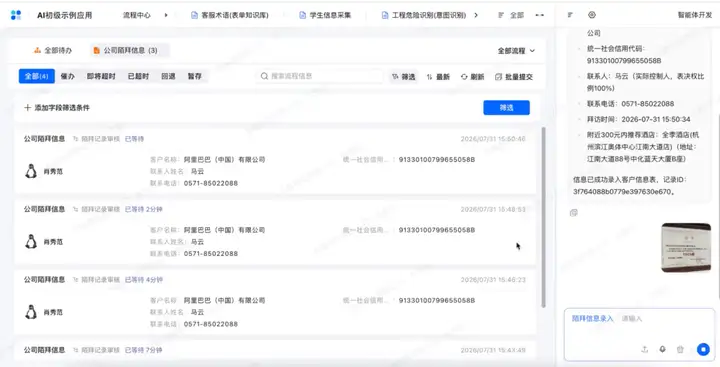Sort by 最新
The height and width of the screenshot is (367, 720).
point(438,77)
